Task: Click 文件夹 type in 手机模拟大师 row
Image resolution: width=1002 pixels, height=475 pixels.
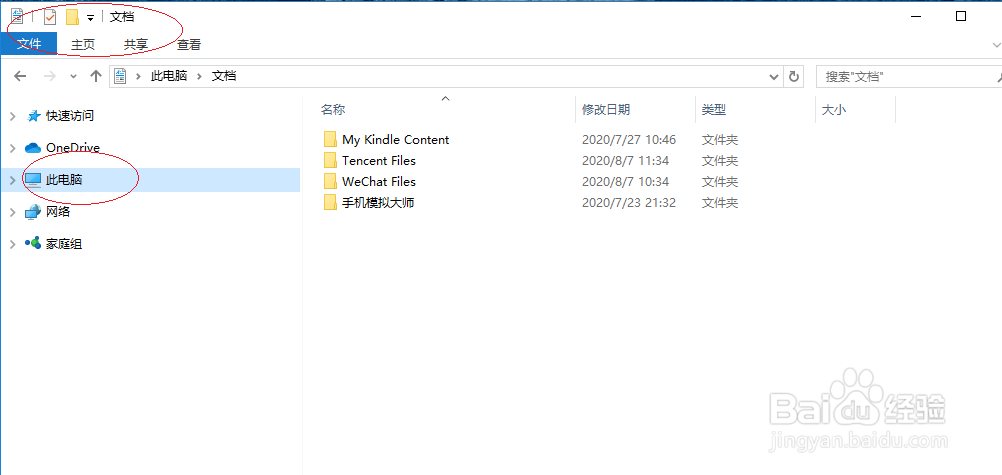Action: click(x=720, y=203)
